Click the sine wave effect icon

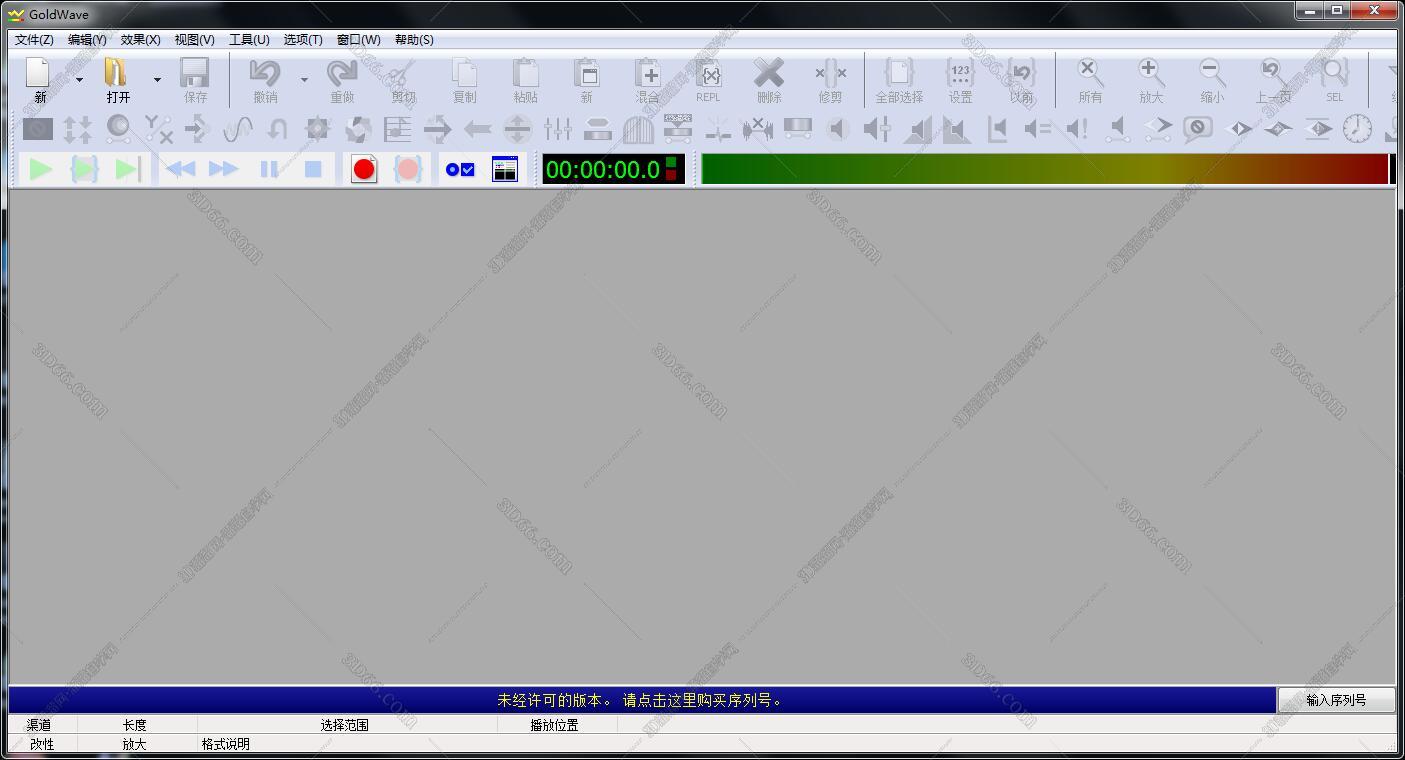tap(238, 129)
